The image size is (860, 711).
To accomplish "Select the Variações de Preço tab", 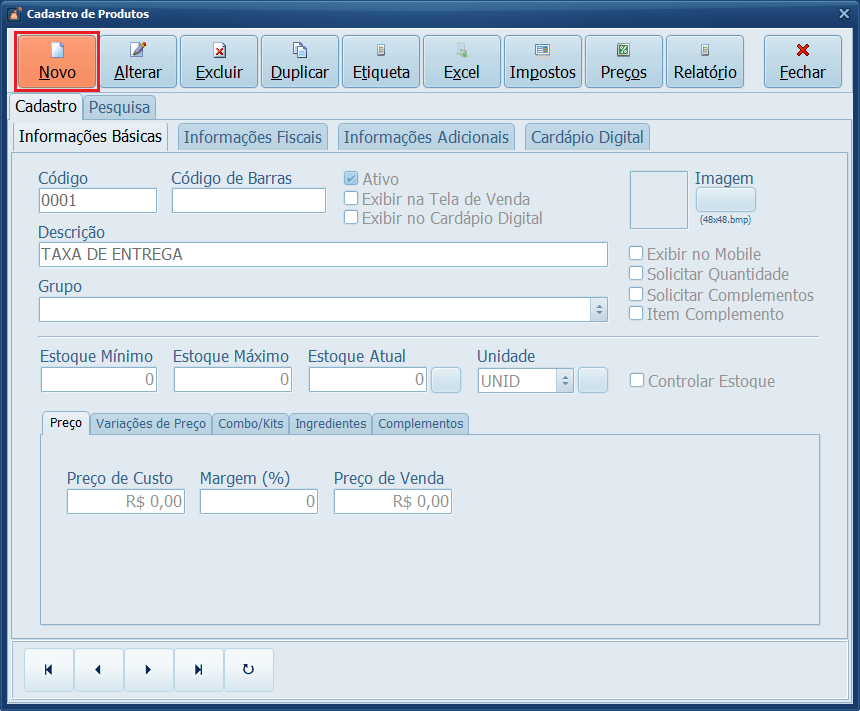I will tap(151, 424).
